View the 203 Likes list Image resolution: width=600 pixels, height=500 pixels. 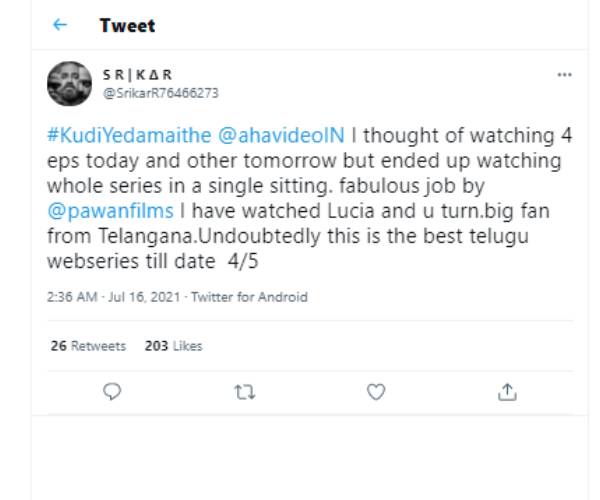coord(173,346)
